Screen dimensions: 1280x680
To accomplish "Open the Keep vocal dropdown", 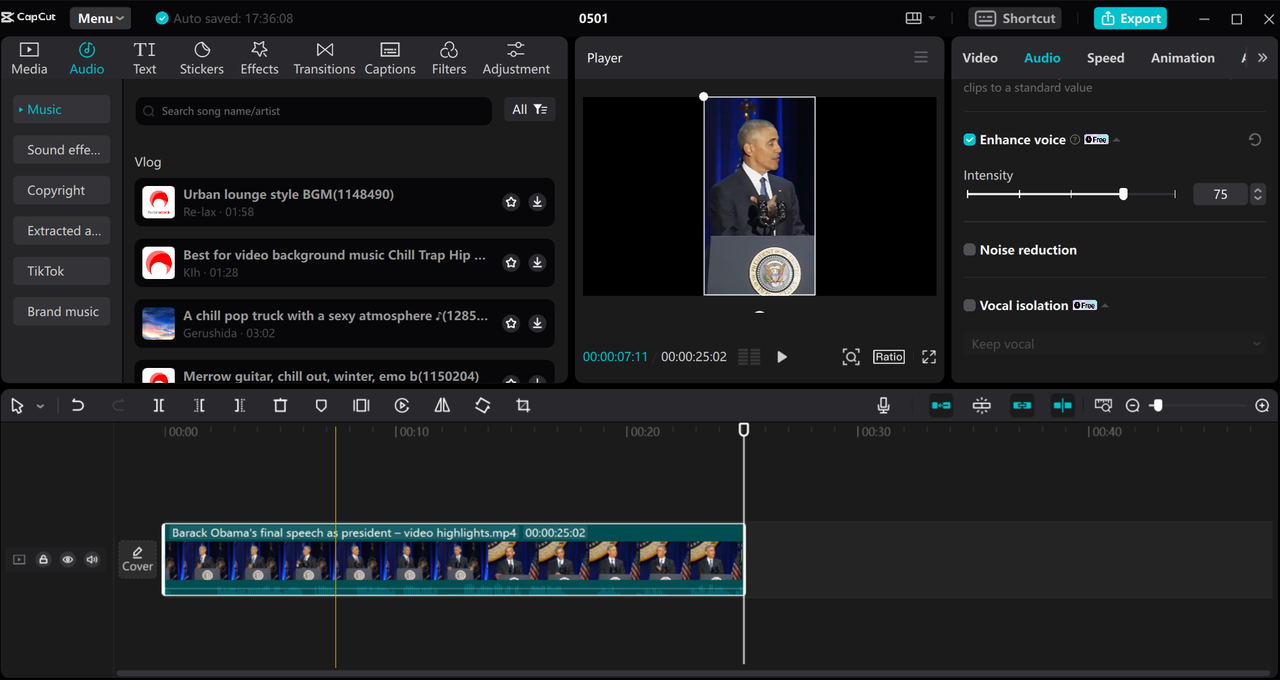I will [1115, 344].
